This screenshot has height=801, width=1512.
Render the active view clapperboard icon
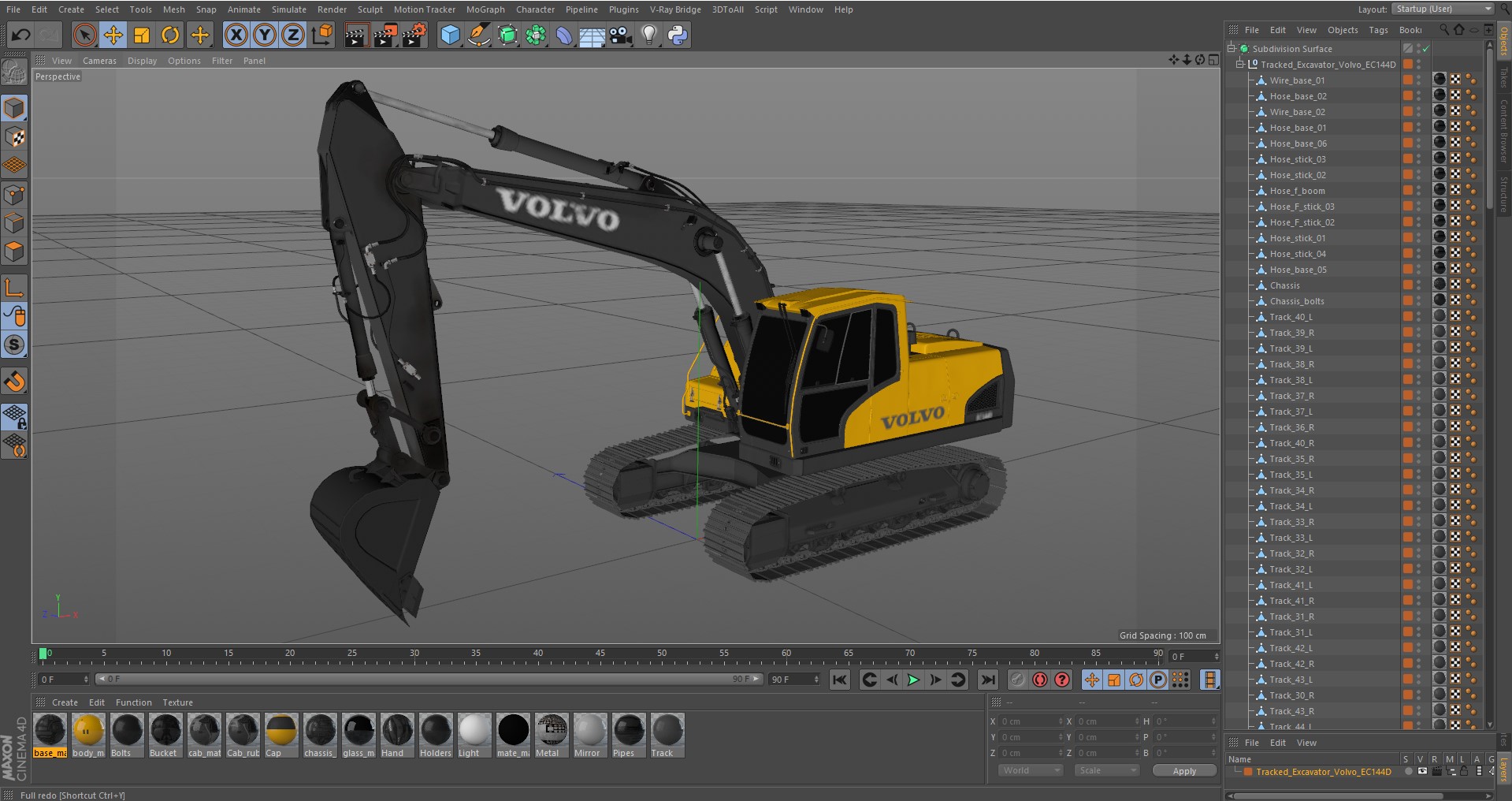[356, 35]
